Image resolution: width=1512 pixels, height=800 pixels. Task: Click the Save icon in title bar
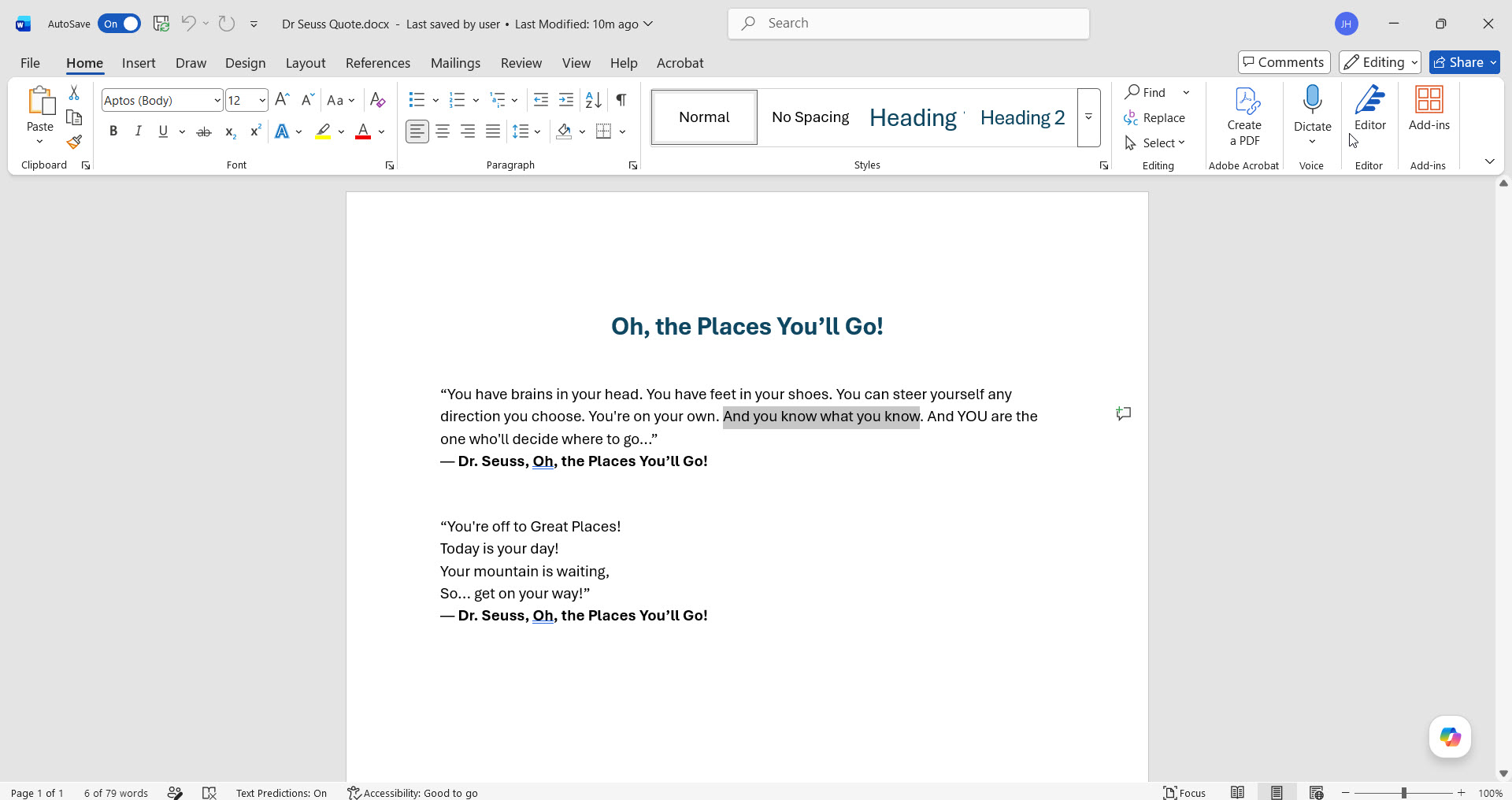pyautogui.click(x=161, y=24)
